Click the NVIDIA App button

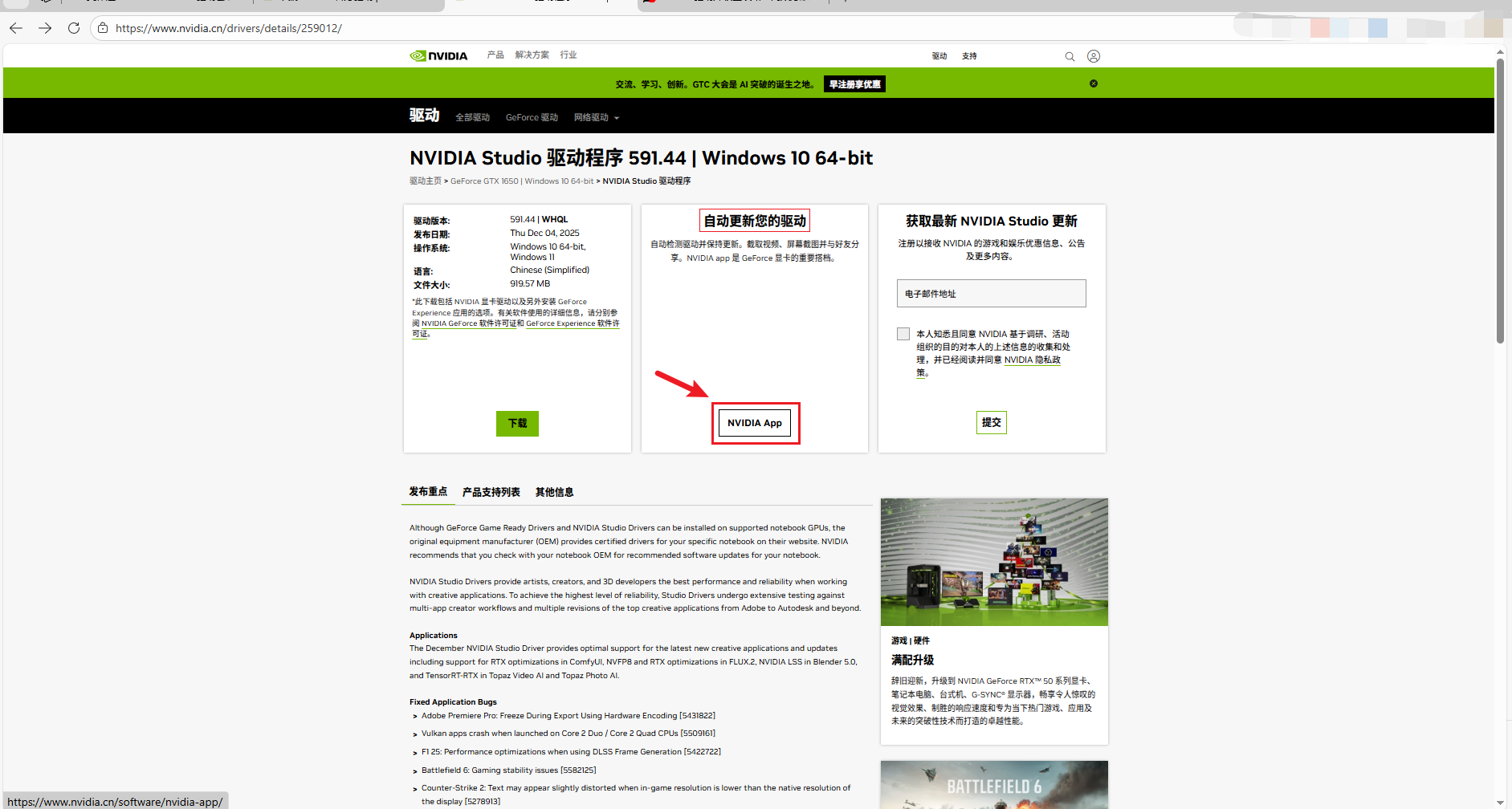coord(755,423)
